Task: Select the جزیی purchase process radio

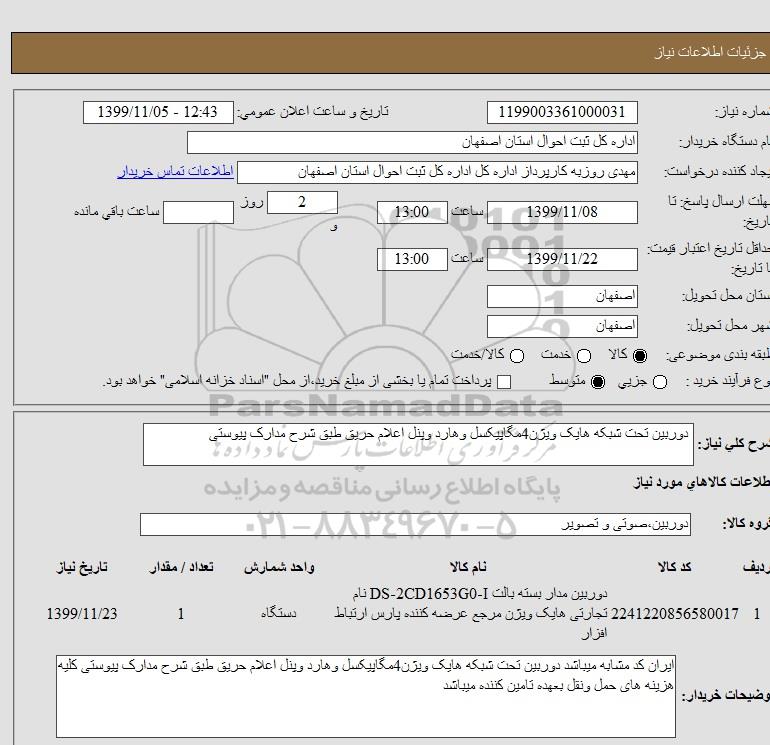Action: [660, 382]
